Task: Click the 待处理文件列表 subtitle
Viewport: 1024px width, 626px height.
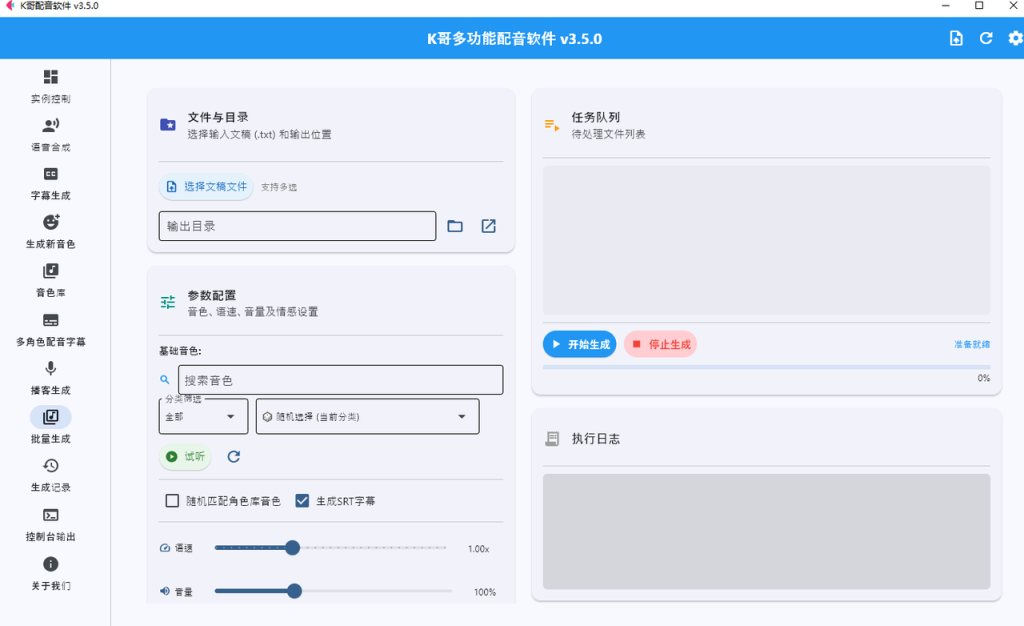Action: 609,134
